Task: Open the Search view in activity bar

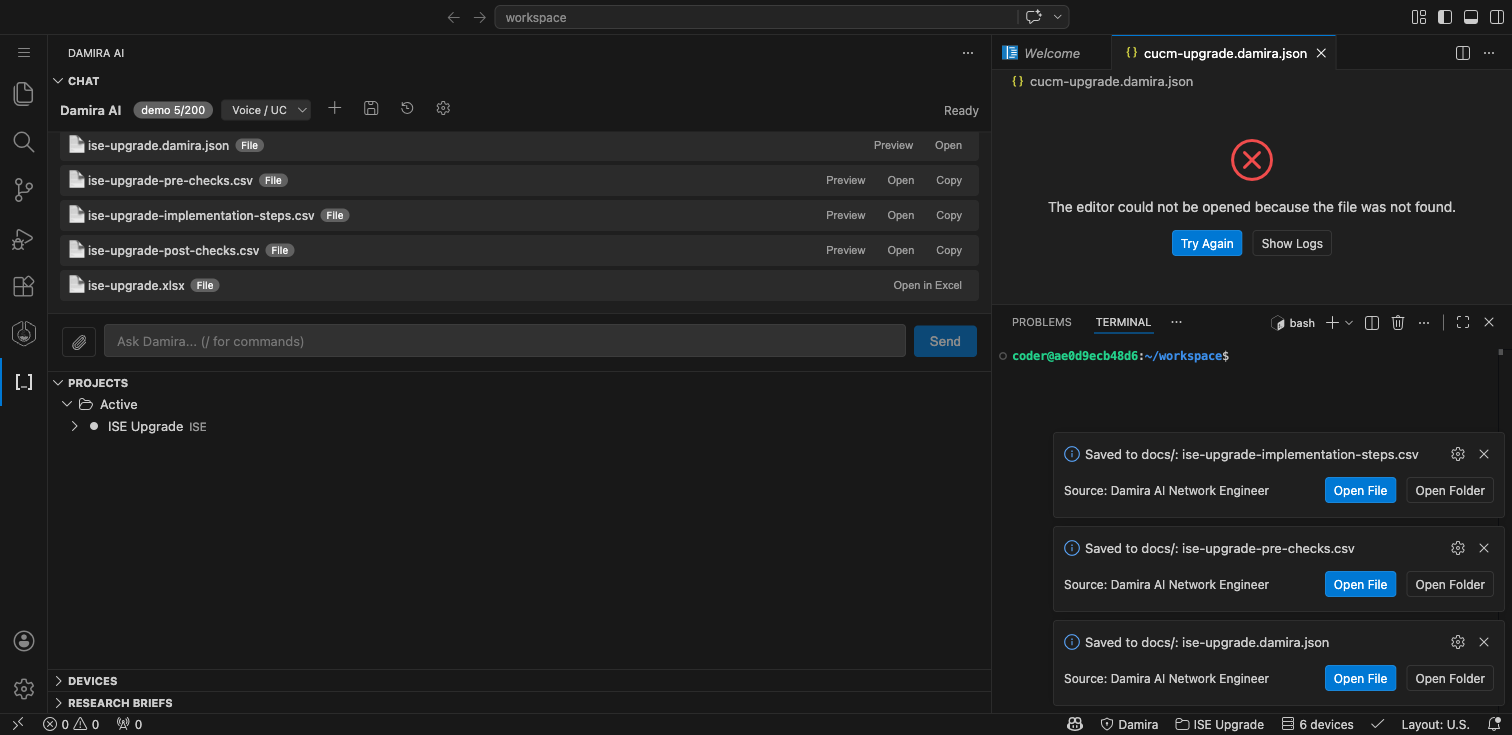Action: click(x=23, y=141)
